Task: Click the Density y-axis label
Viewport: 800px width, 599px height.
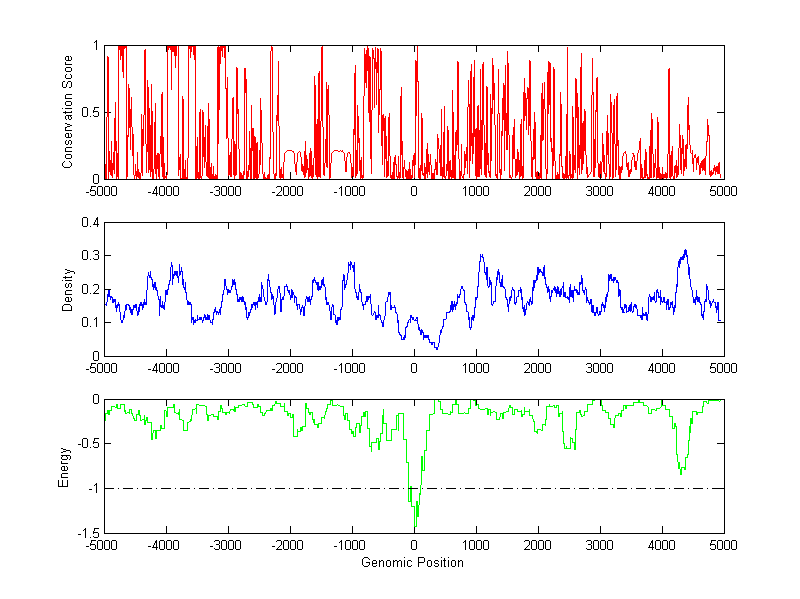Action: (x=68, y=289)
